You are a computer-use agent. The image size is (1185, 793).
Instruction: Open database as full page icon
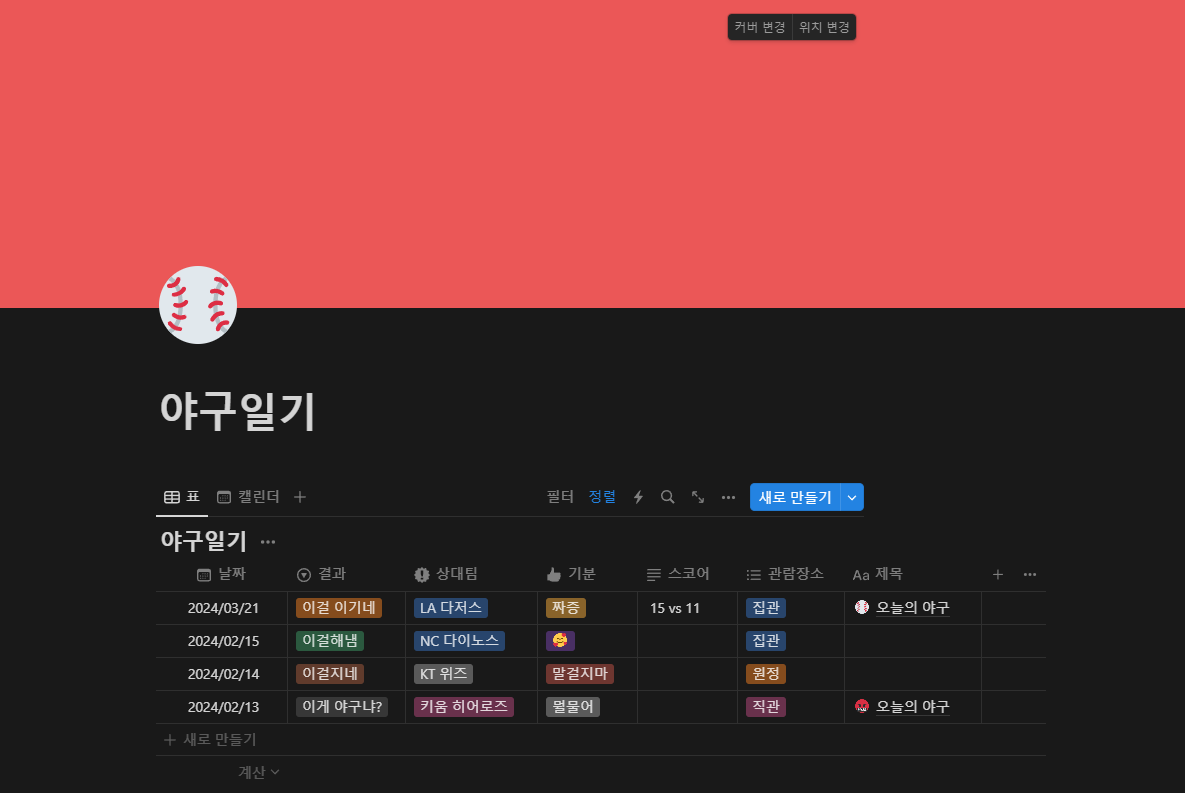698,497
